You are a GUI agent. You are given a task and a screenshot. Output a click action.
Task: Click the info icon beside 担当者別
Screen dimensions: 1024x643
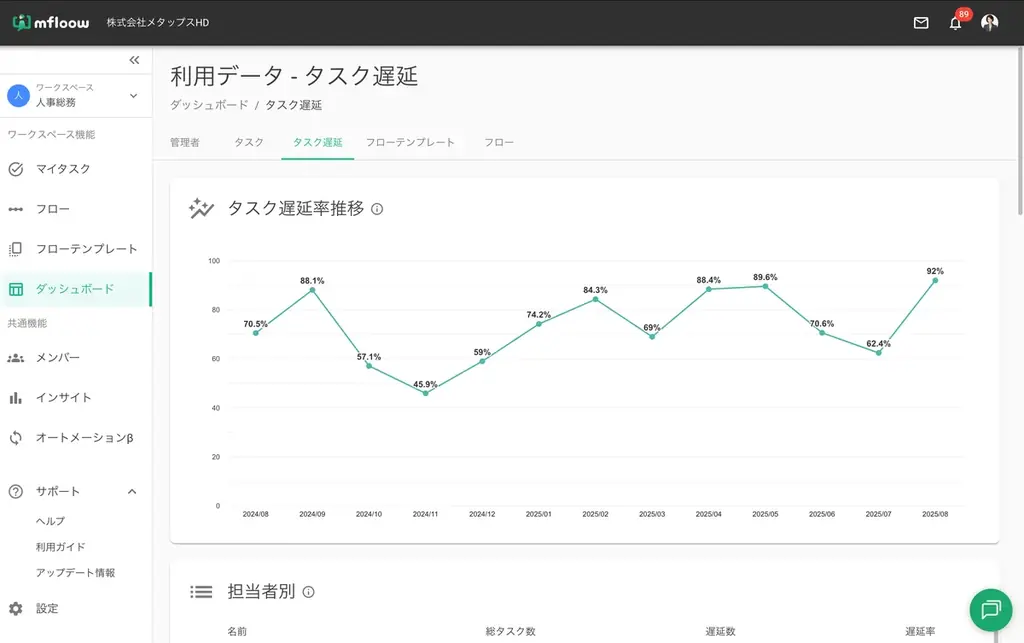coord(308,592)
